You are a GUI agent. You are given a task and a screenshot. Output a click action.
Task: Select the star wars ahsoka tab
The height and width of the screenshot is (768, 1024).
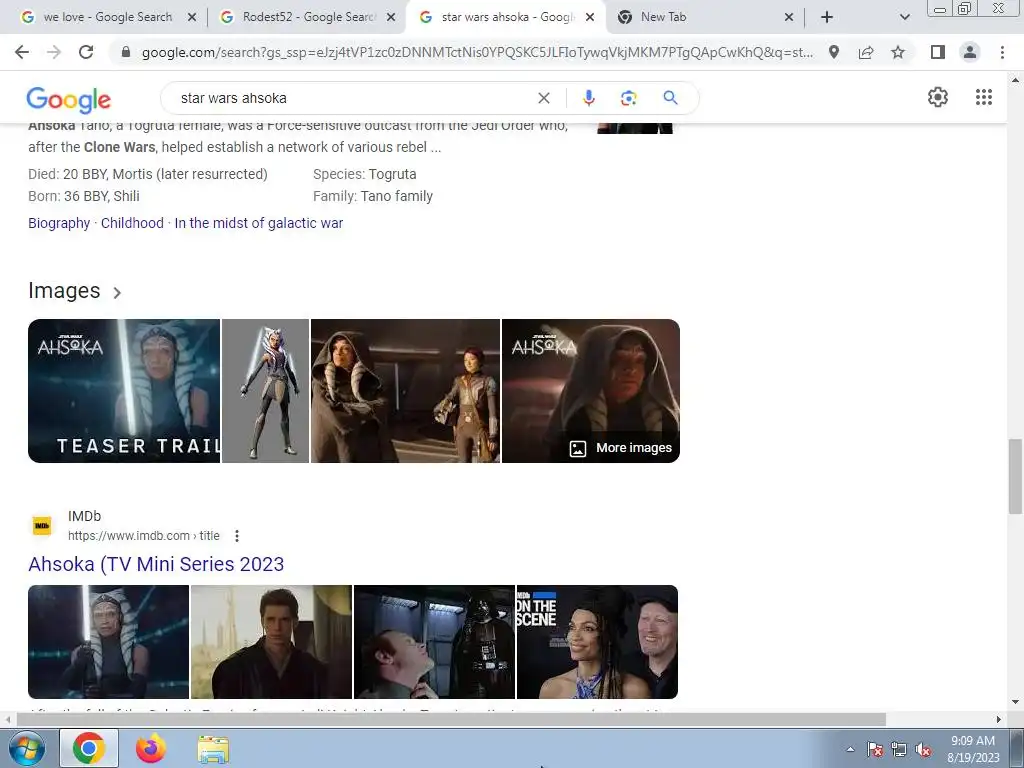tap(506, 17)
